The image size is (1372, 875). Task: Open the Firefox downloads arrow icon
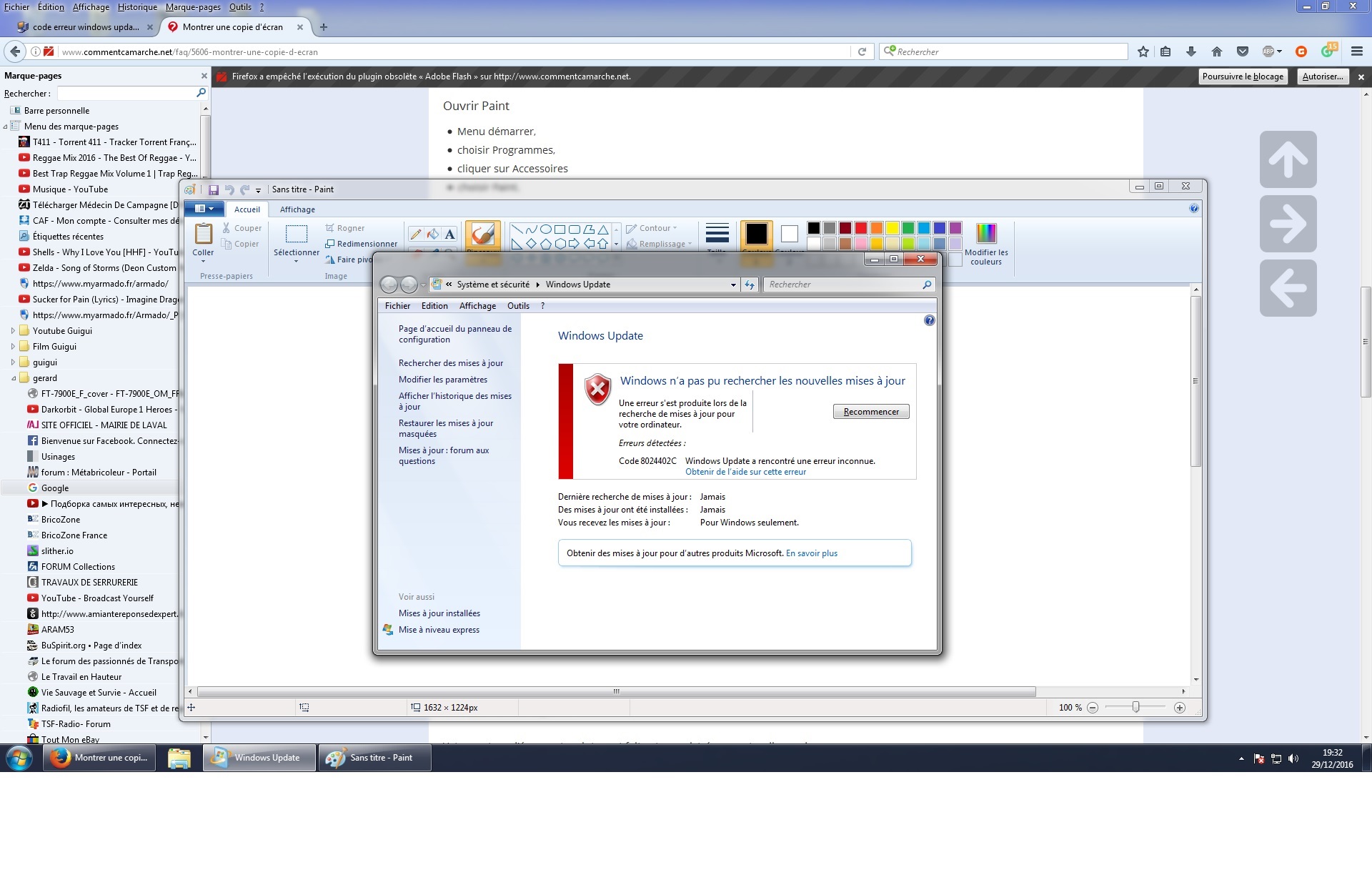(x=1190, y=51)
